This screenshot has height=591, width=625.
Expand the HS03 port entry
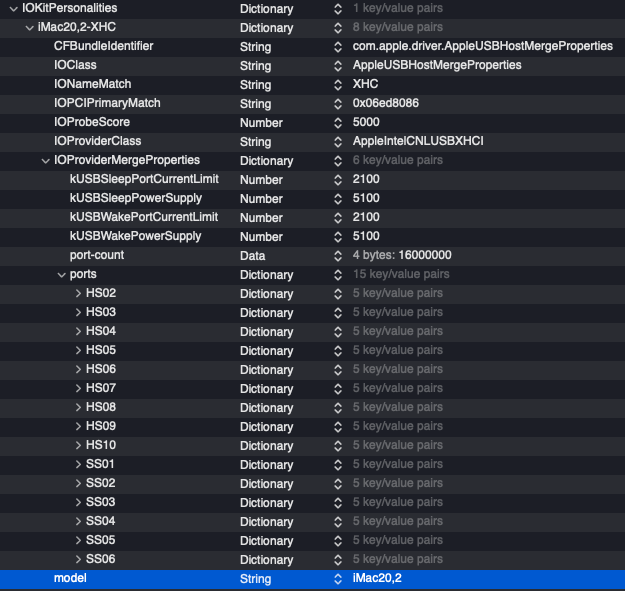point(78,312)
